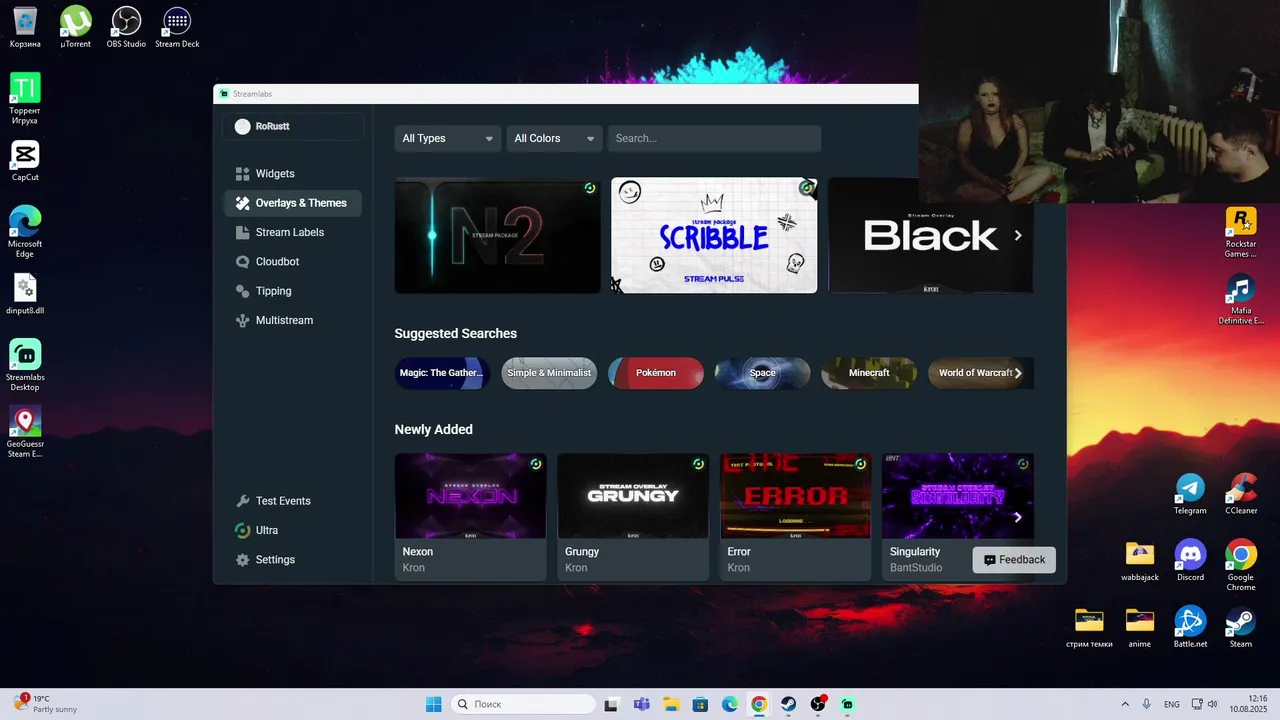Show more suggested searches with arrow
This screenshot has width=1280, height=720.
[x=1018, y=373]
